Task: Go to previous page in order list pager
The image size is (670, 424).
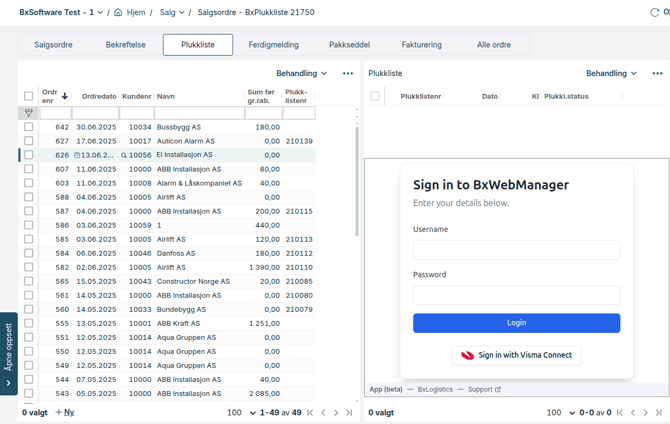Action: pos(323,412)
